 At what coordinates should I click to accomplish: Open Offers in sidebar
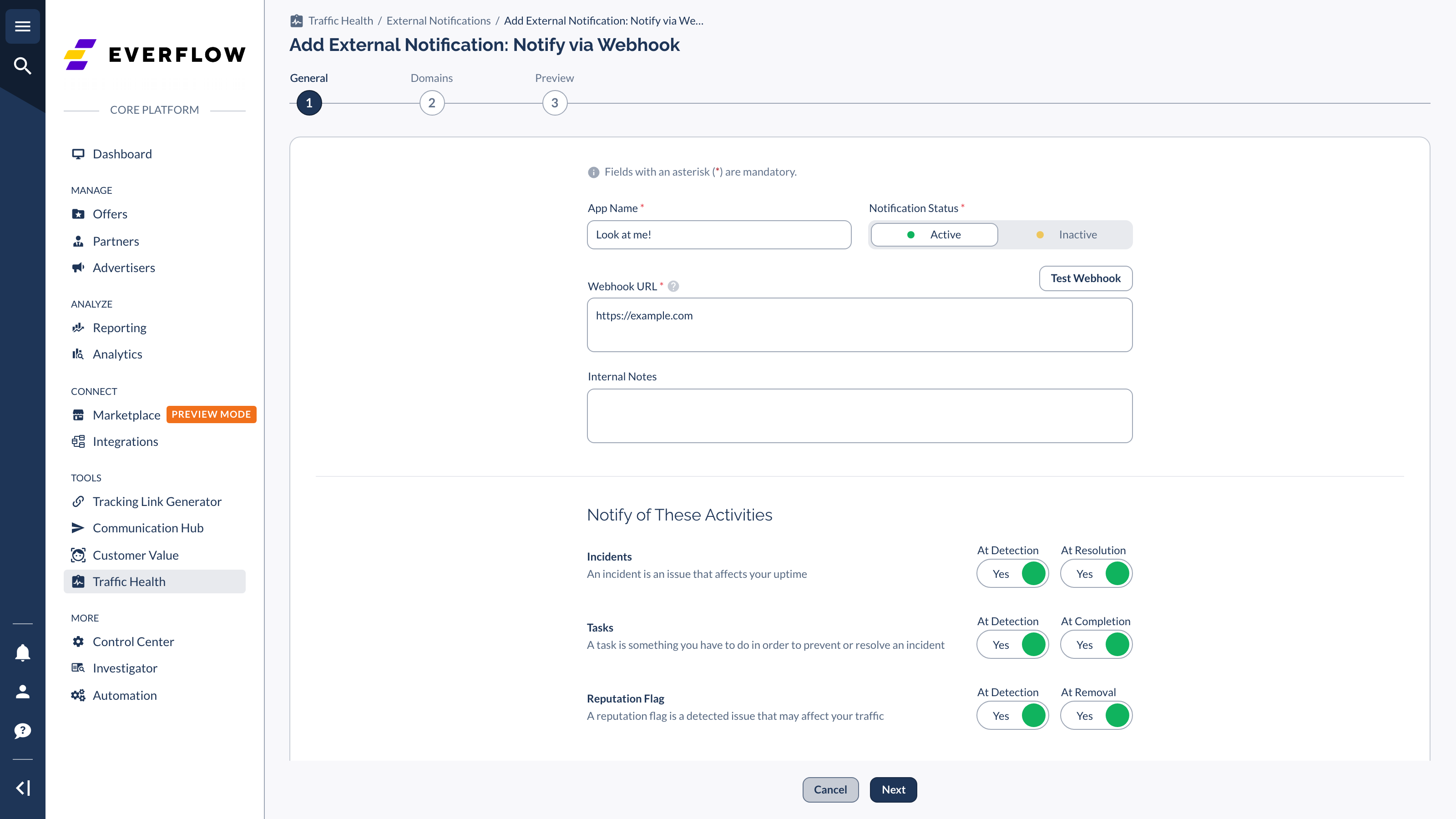pyautogui.click(x=110, y=214)
